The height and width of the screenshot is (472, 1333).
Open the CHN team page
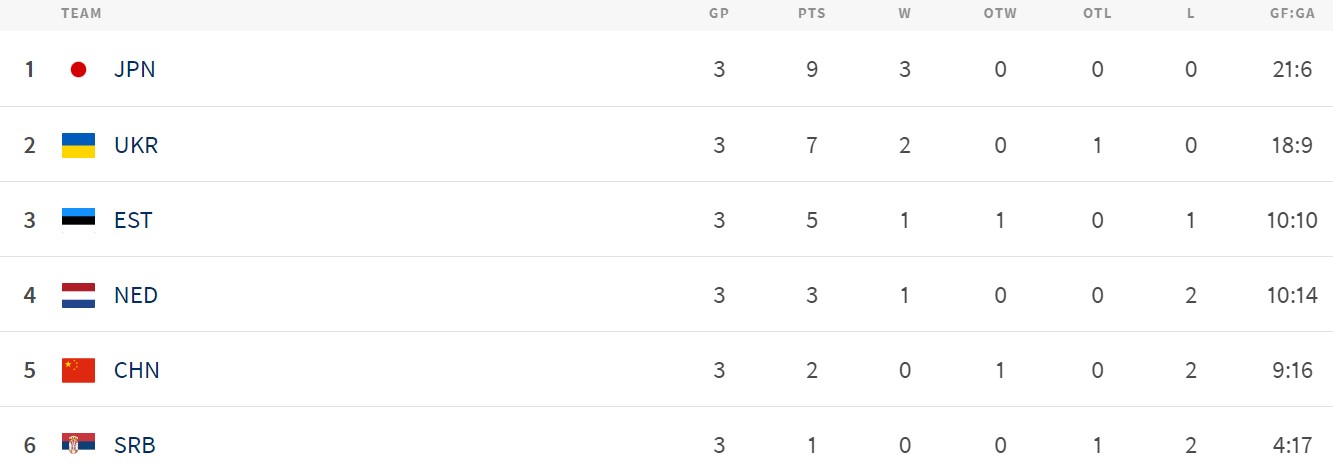tap(137, 370)
